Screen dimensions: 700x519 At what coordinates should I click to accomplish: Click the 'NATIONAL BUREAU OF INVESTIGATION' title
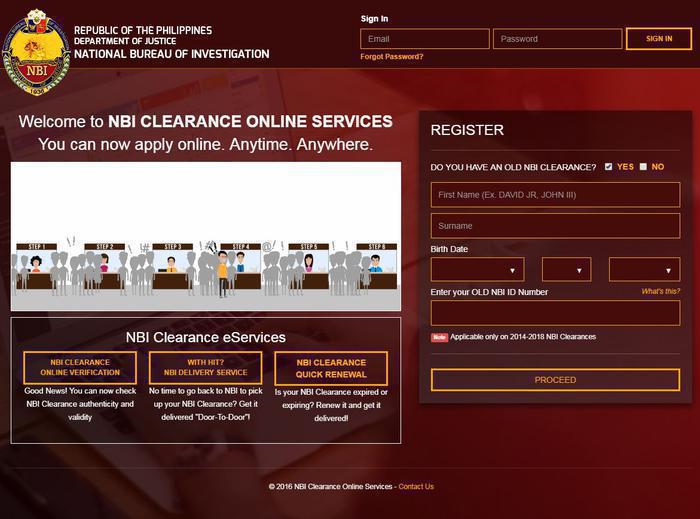coord(172,54)
